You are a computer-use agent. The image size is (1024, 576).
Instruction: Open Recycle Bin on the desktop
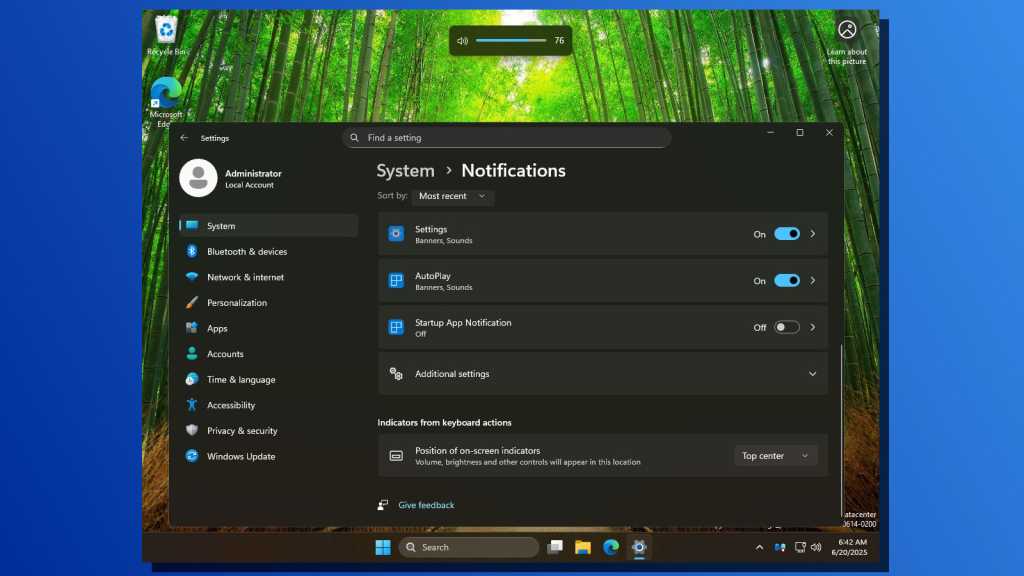(x=166, y=30)
